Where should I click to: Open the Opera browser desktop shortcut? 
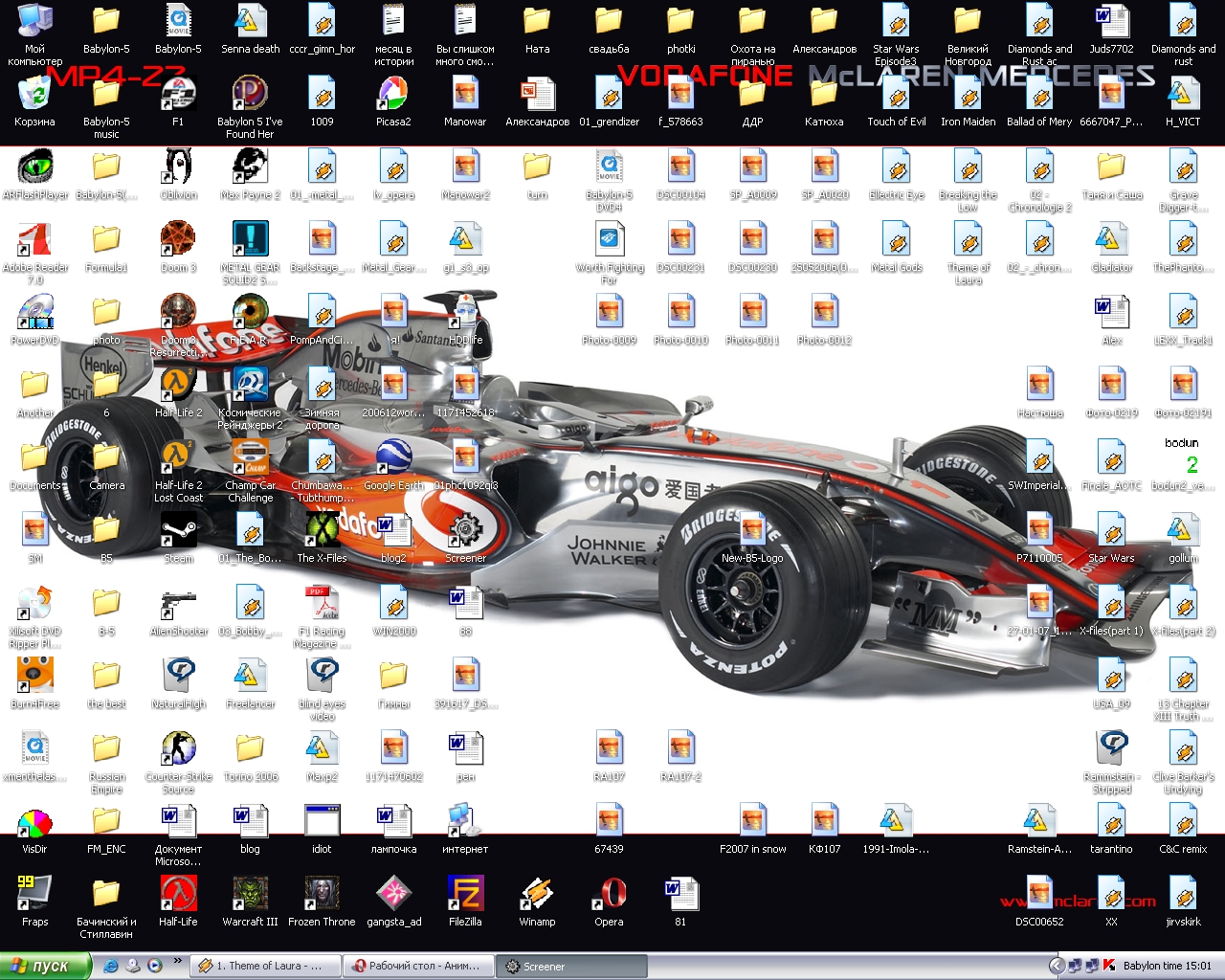coord(609,902)
